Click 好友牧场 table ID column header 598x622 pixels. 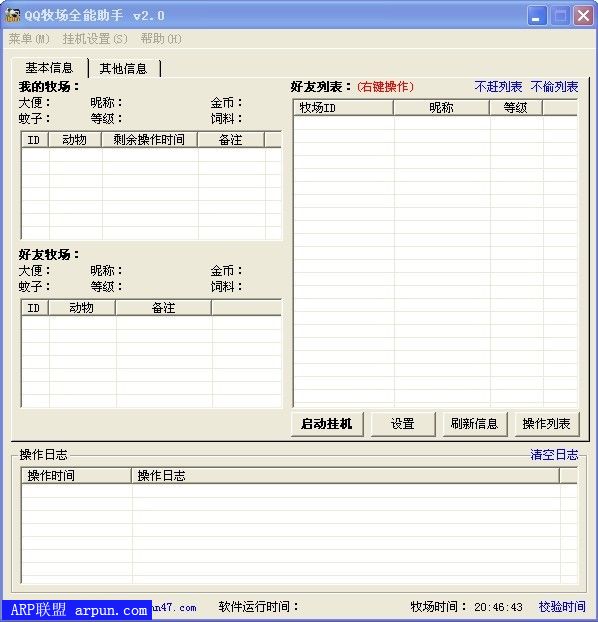pyautogui.click(x=34, y=308)
